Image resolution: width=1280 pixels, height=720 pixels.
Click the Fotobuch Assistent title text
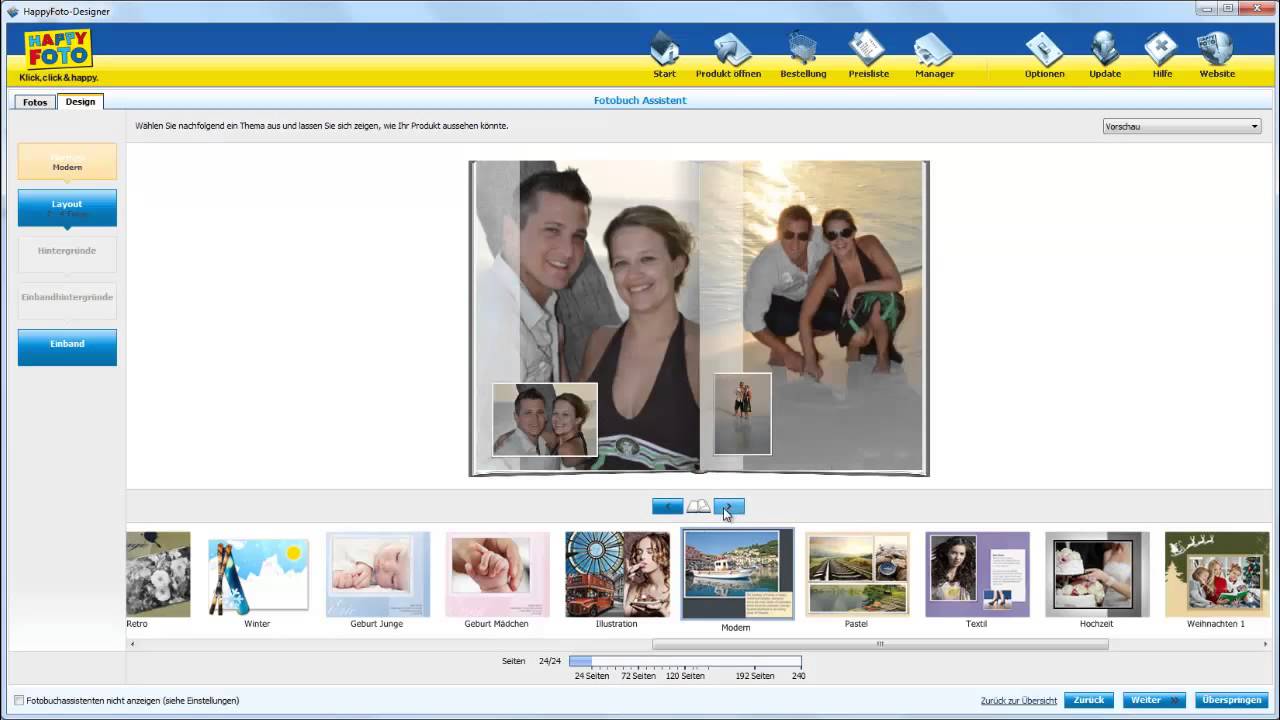point(640,100)
